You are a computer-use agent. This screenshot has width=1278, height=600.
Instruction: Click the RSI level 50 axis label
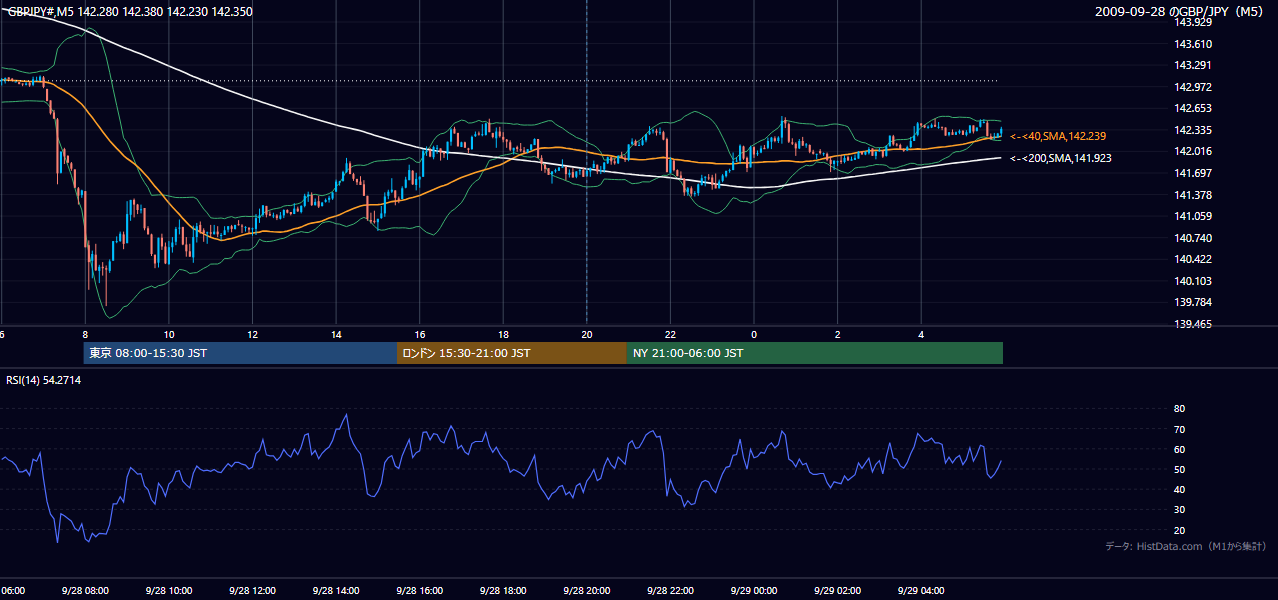[1180, 469]
